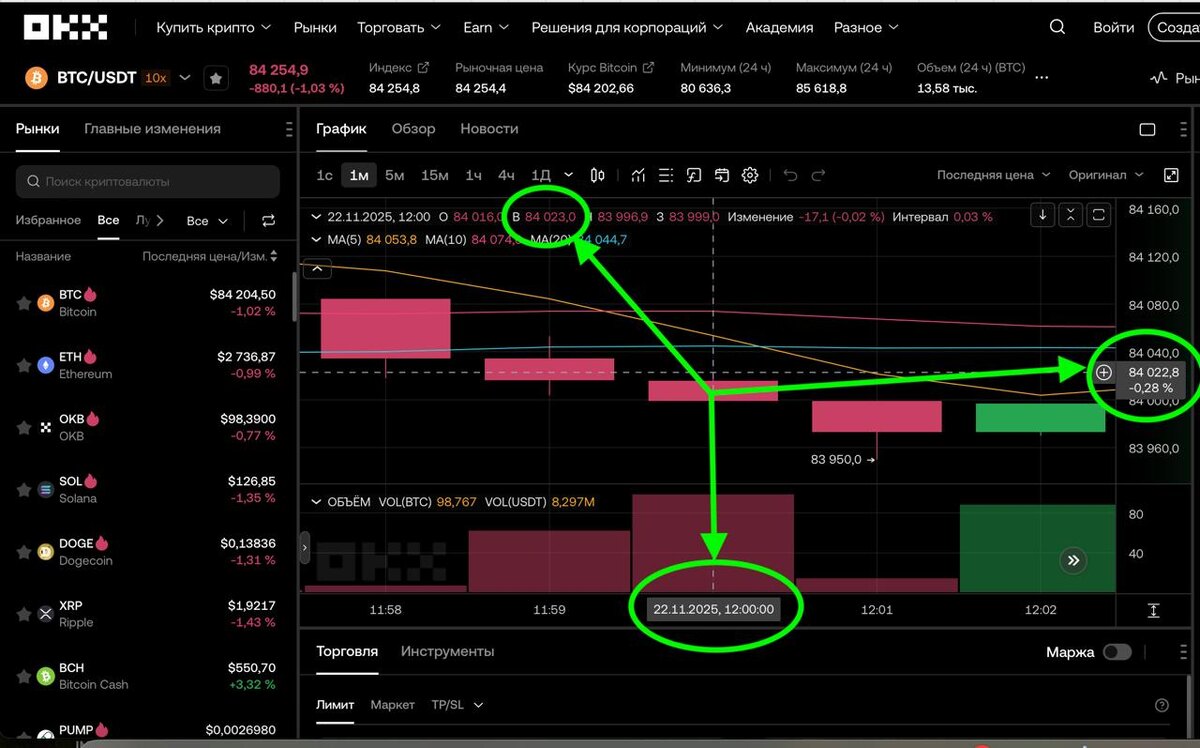Redo chart action
The height and width of the screenshot is (748, 1200).
pyautogui.click(x=818, y=175)
